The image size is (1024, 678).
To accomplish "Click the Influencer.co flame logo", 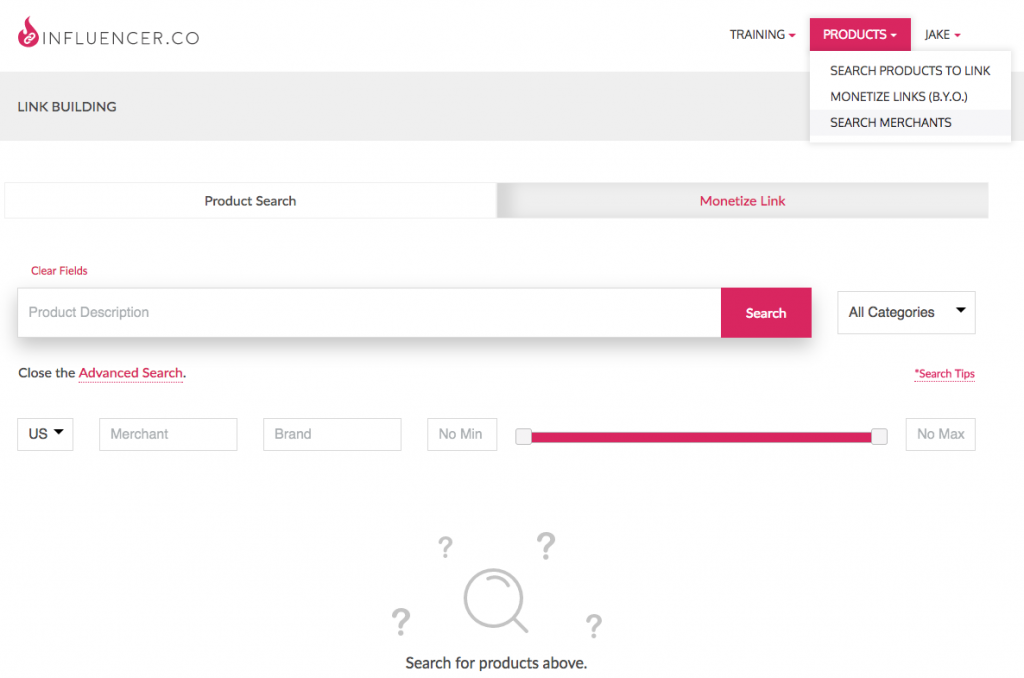I will click(28, 32).
